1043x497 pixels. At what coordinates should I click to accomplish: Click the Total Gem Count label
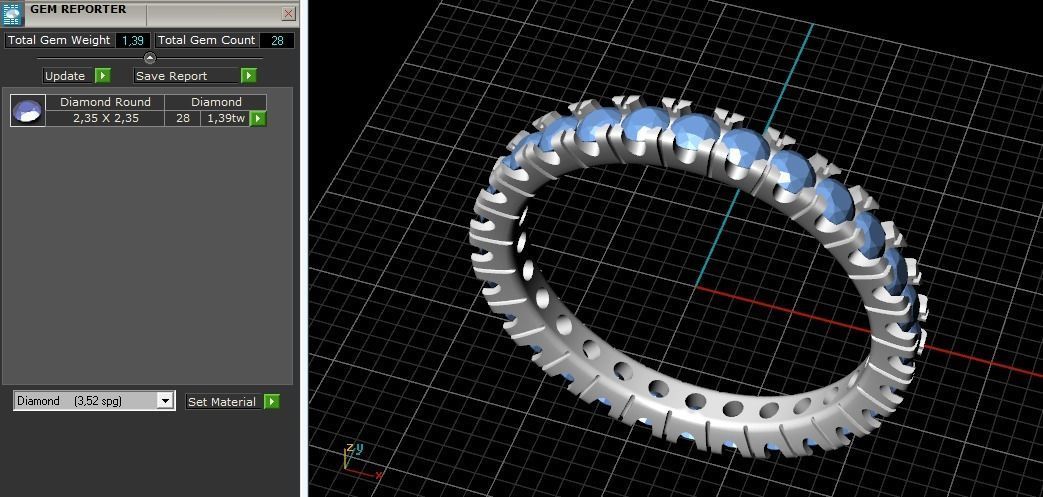[x=207, y=40]
